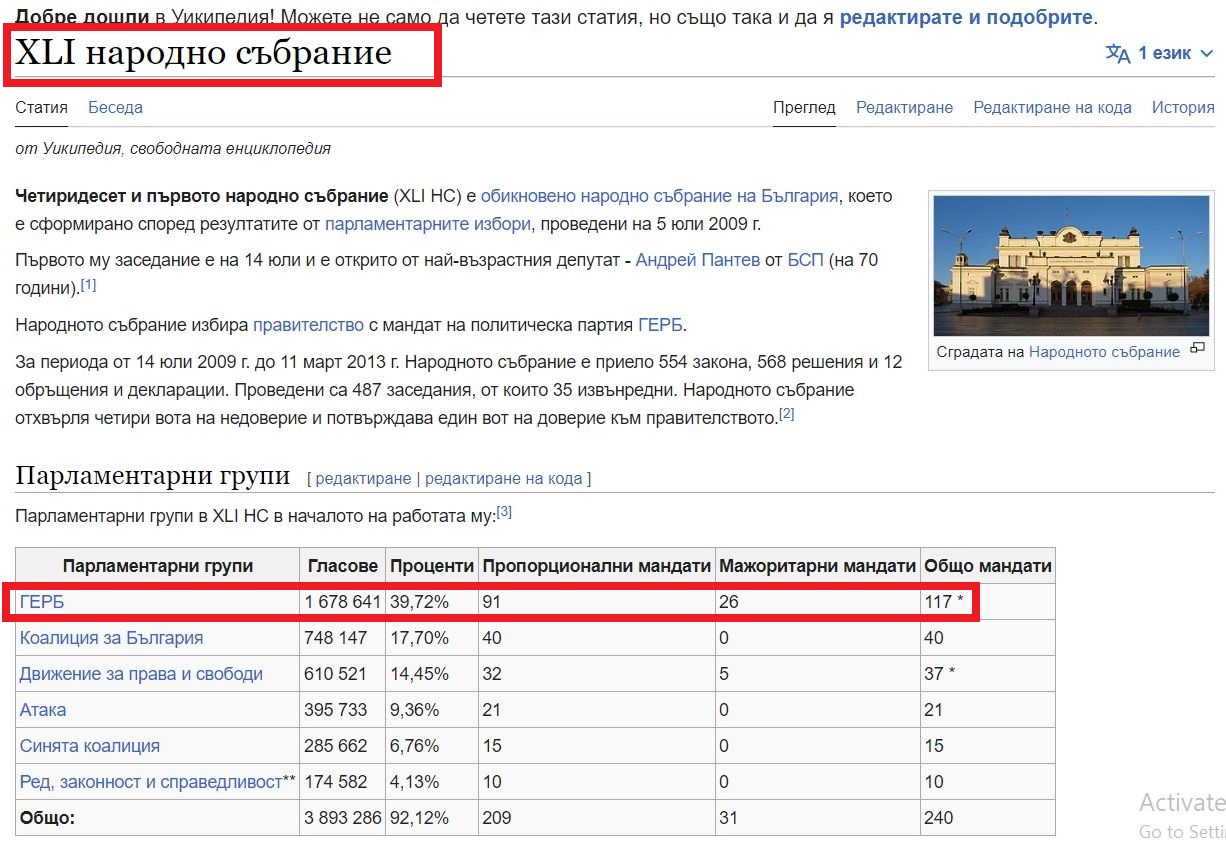Click Ред, законност и справедливост link

[150, 782]
